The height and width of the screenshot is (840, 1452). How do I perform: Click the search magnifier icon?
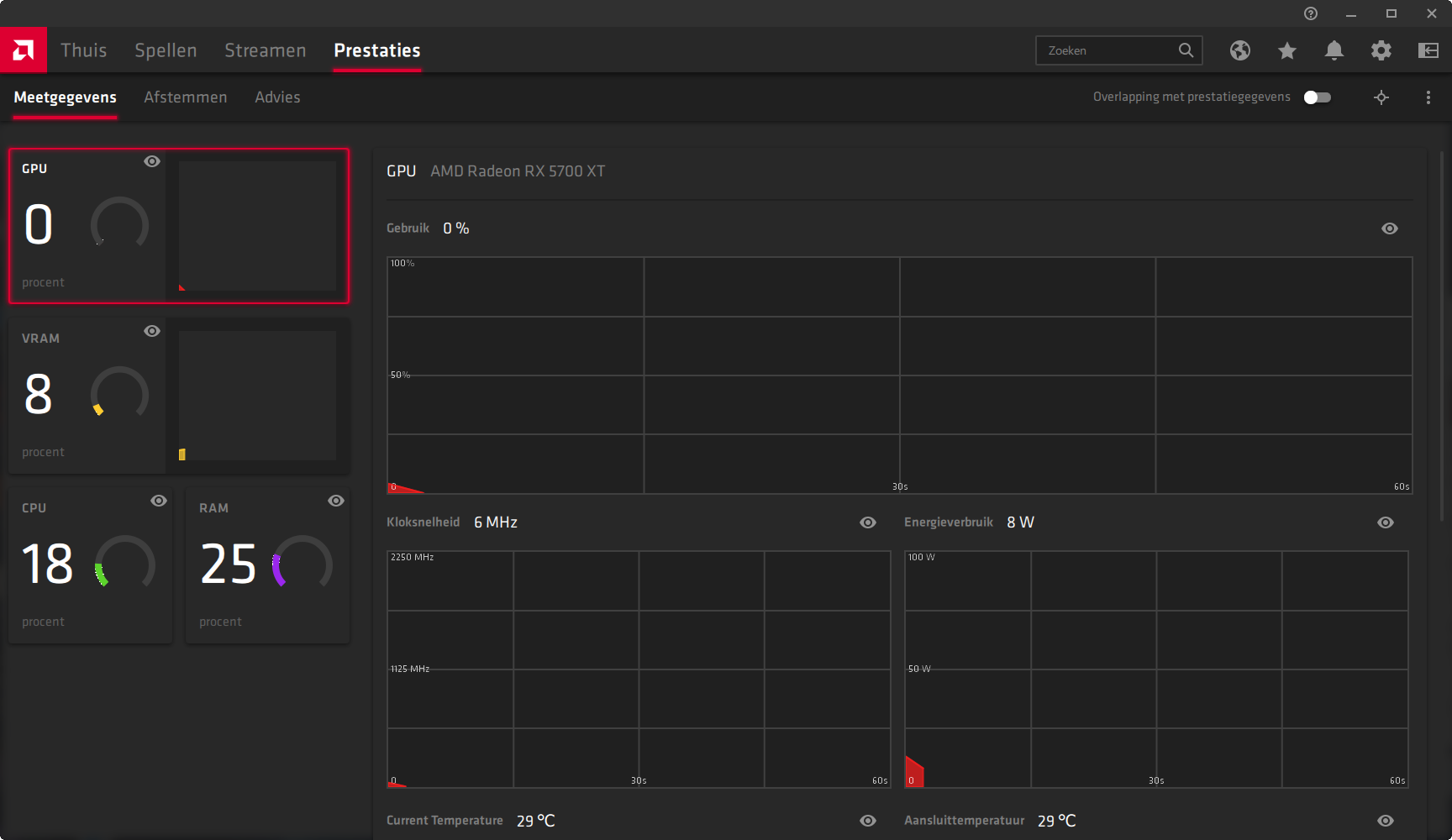pyautogui.click(x=1186, y=50)
